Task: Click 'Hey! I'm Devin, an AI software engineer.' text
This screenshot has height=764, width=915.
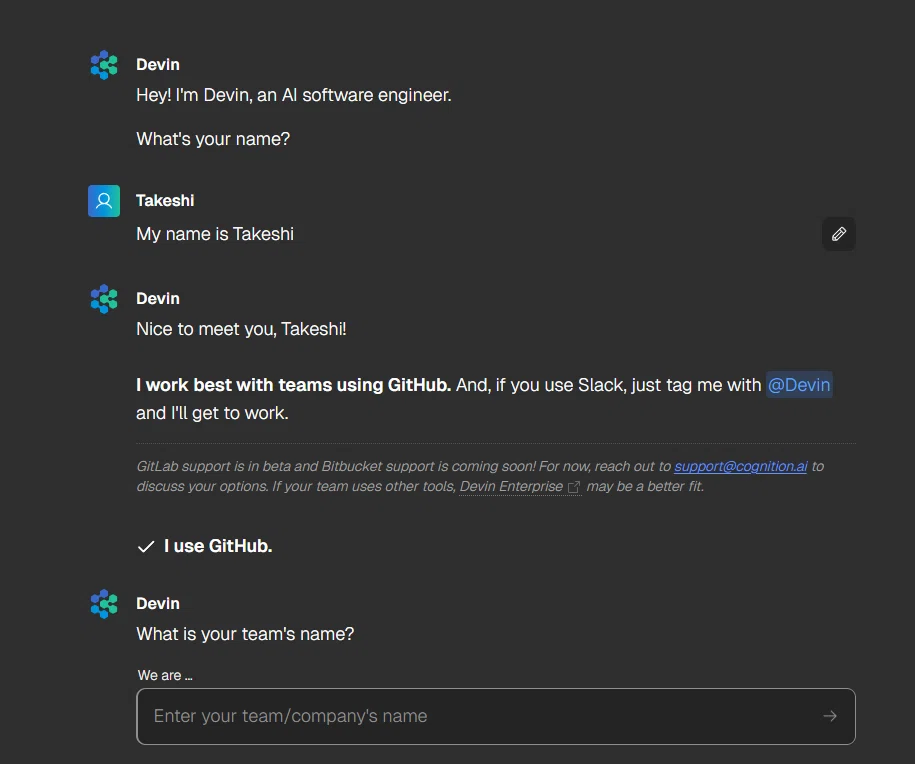Action: pos(294,95)
